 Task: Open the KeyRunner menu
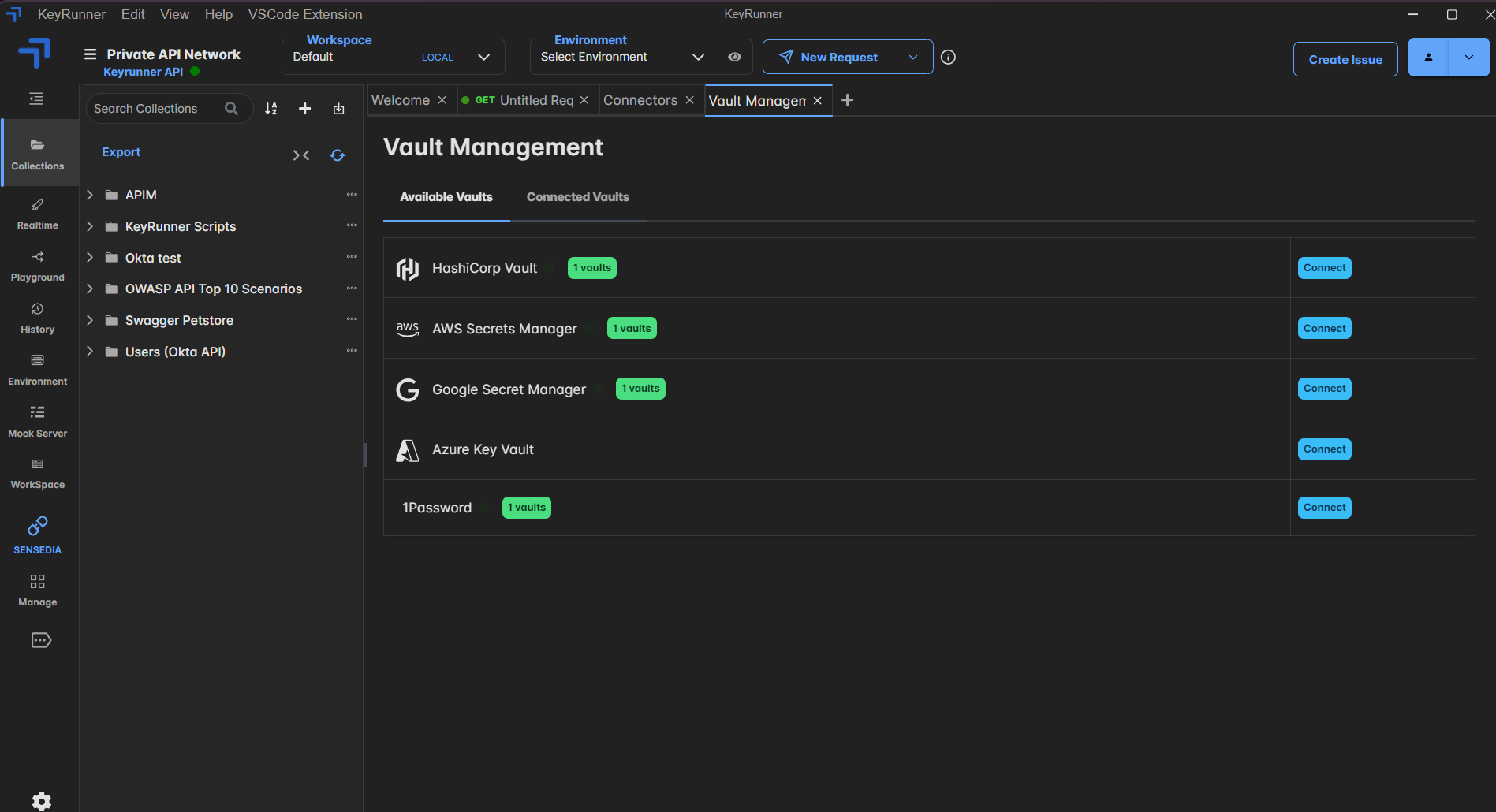pyautogui.click(x=72, y=14)
